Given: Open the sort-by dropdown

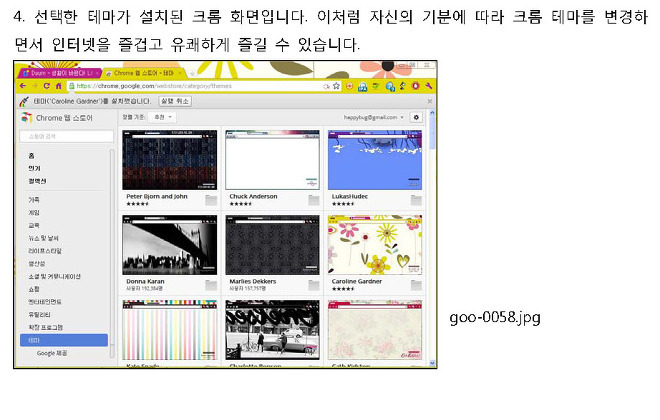Looking at the screenshot, I should click(163, 117).
